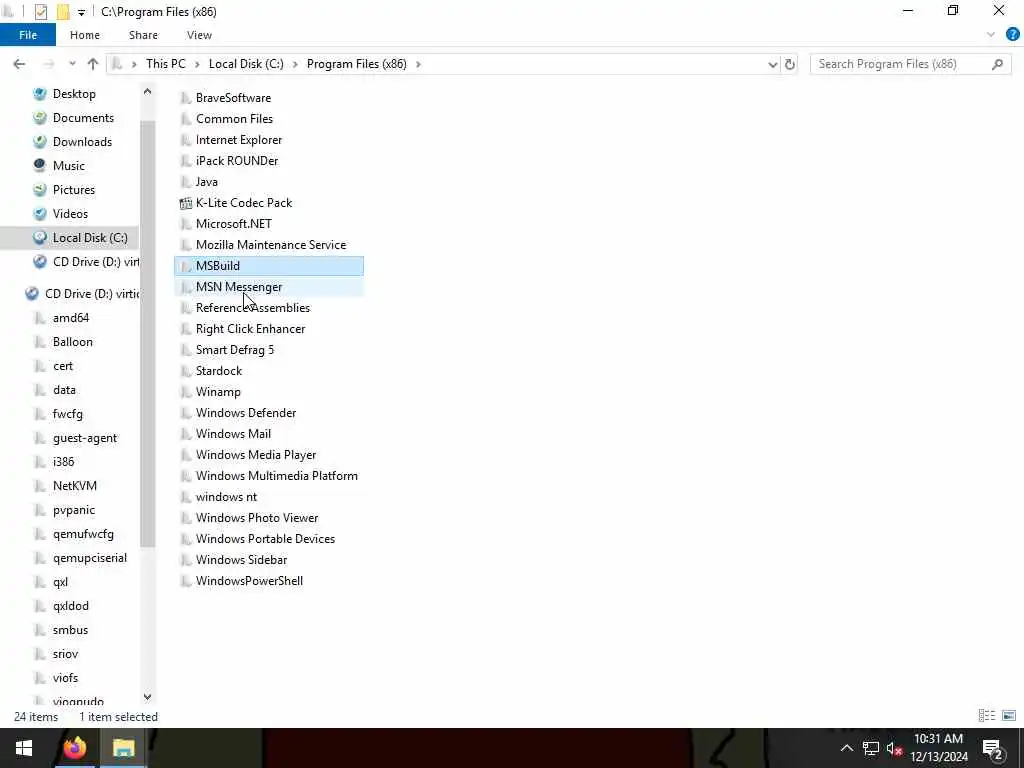This screenshot has height=768, width=1024.
Task: Switch to the Share ribbon tab
Action: 143,35
